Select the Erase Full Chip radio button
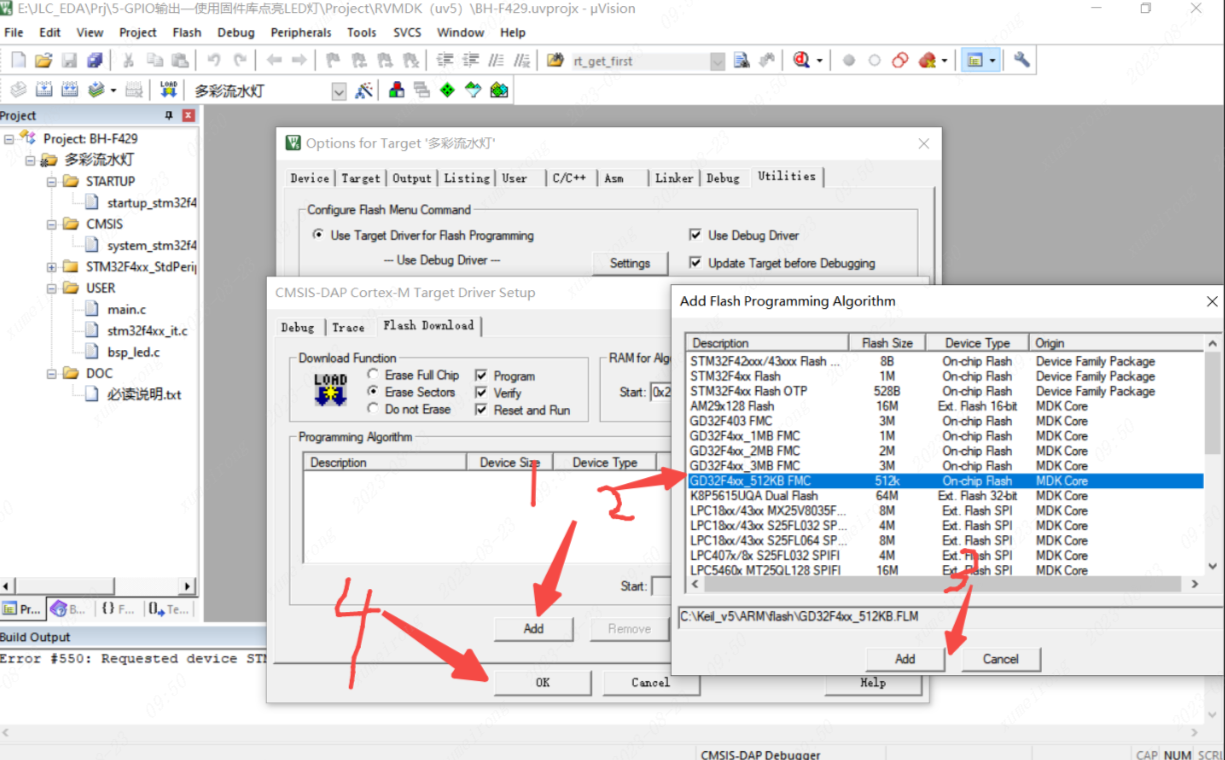The image size is (1225, 760). 373,375
